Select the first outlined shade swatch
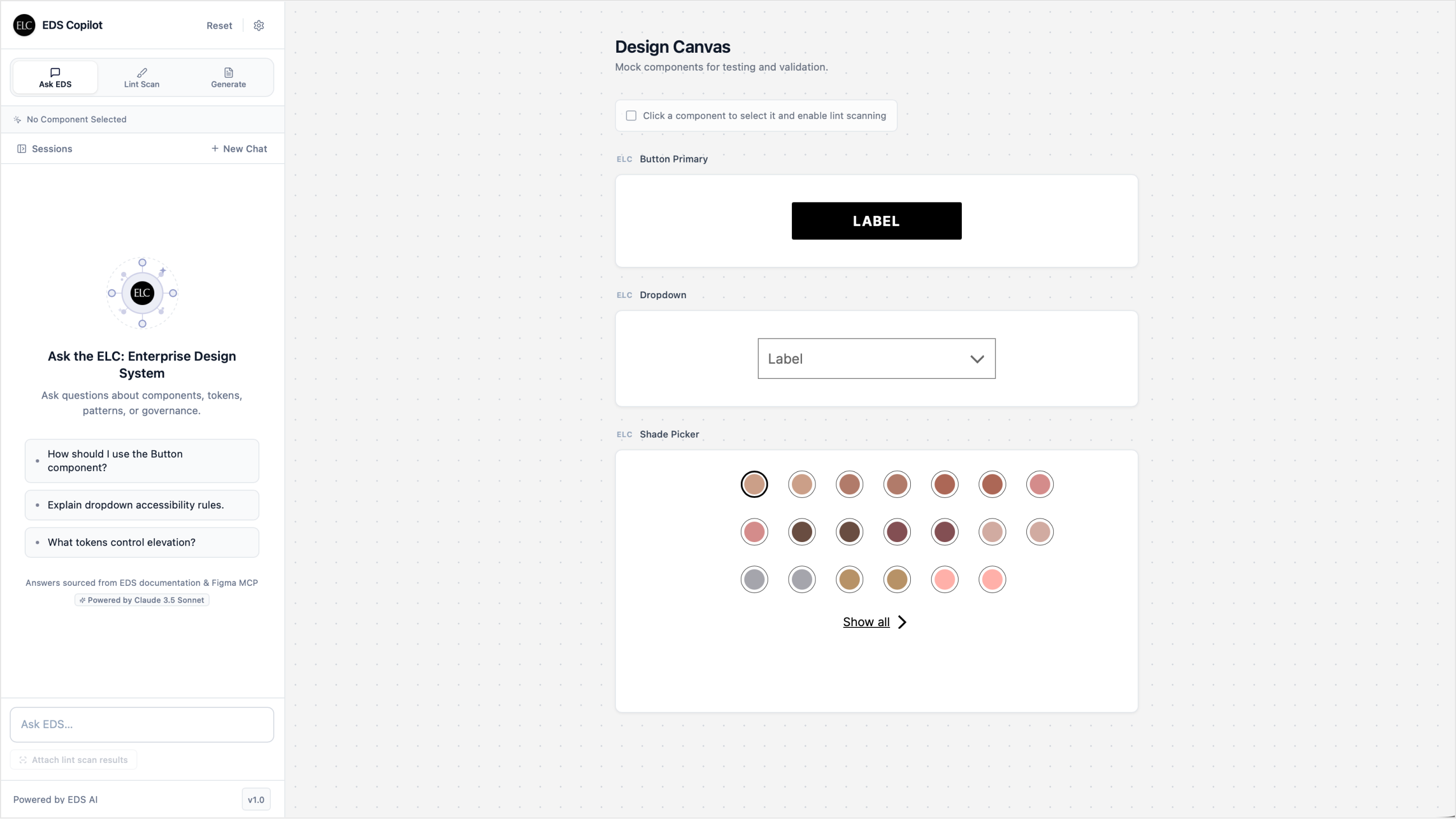 pos(754,485)
